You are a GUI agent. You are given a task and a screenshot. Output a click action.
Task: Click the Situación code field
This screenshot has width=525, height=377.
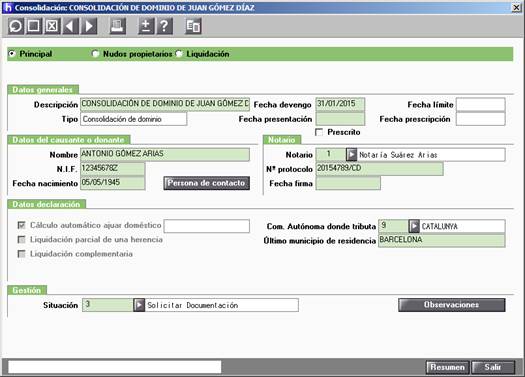coord(108,305)
